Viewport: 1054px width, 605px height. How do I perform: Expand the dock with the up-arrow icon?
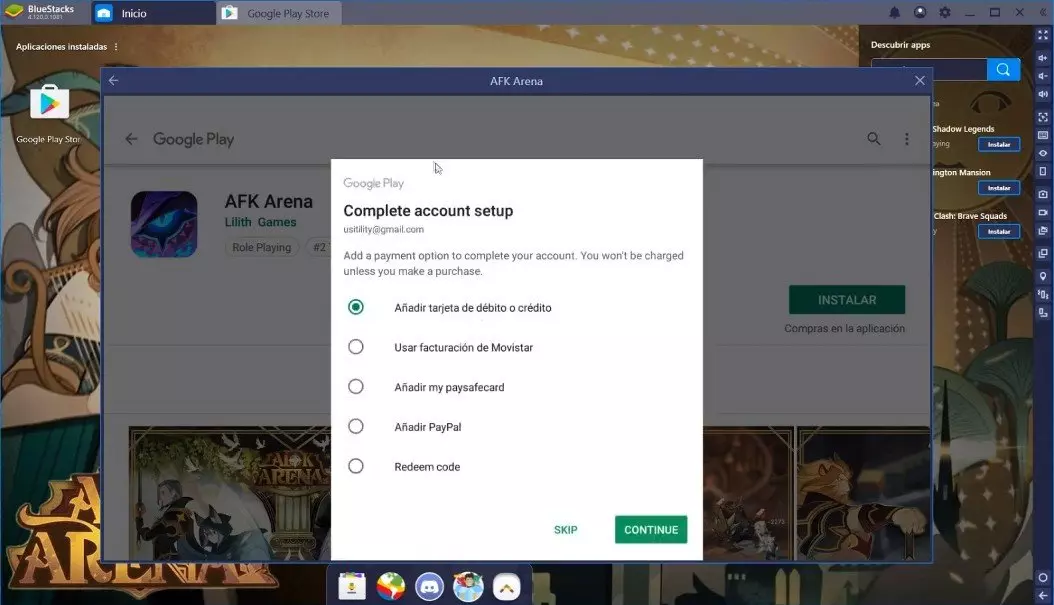pos(507,585)
